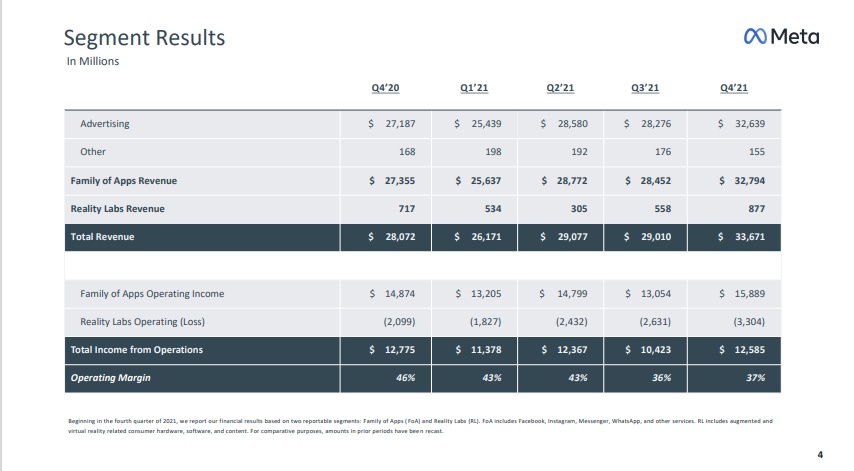Click the Reality Labs Revenue row label

pyautogui.click(x=117, y=209)
